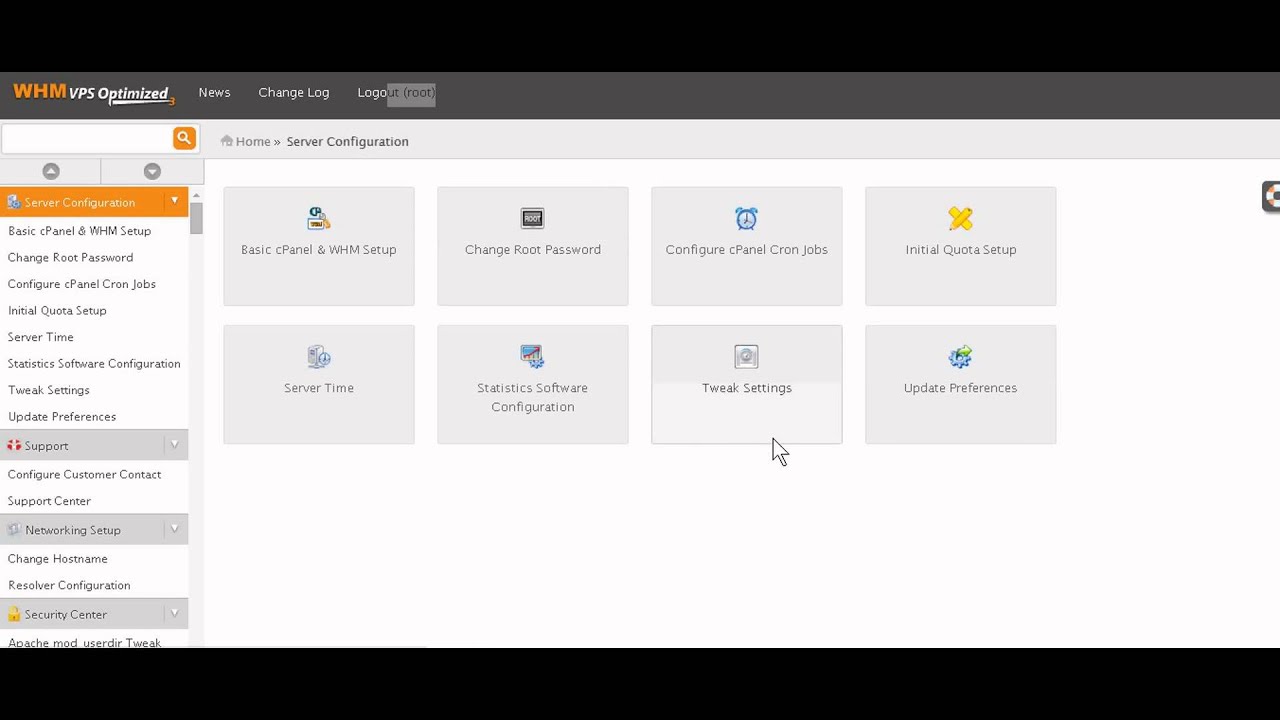Click the Initial Quota Setup yellow icon
This screenshot has width=1280, height=720.
pos(960,218)
